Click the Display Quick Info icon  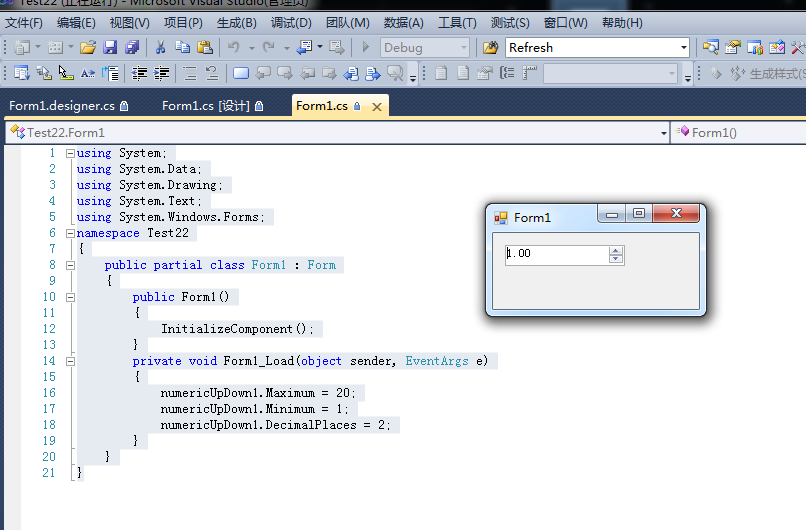tap(66, 74)
